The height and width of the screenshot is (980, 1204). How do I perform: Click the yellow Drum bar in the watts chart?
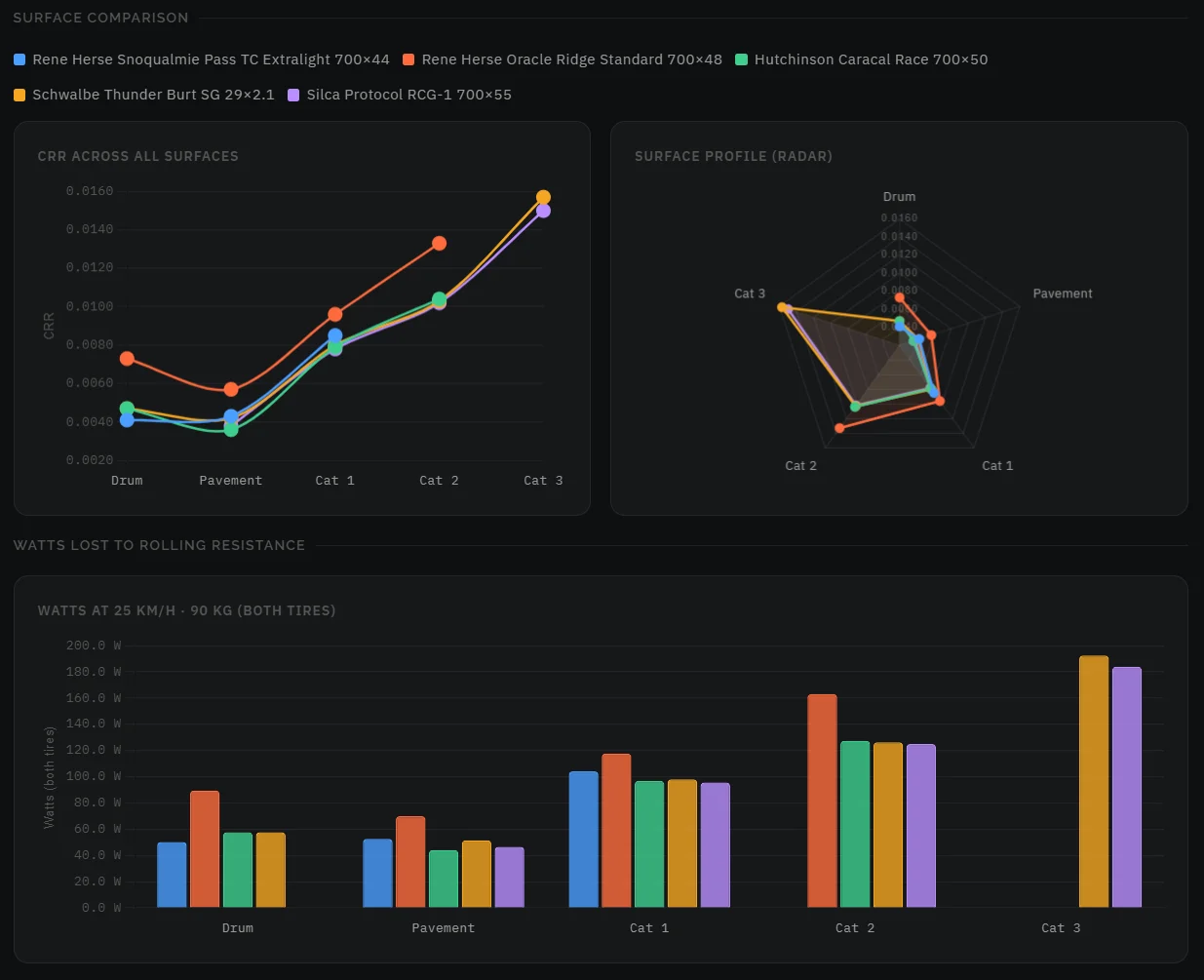click(x=271, y=870)
